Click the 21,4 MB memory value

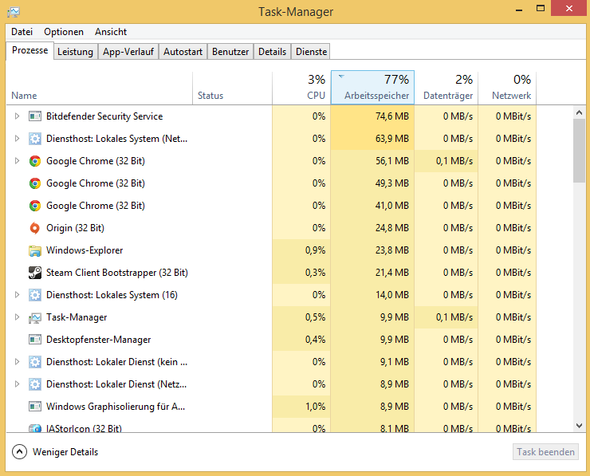point(392,272)
